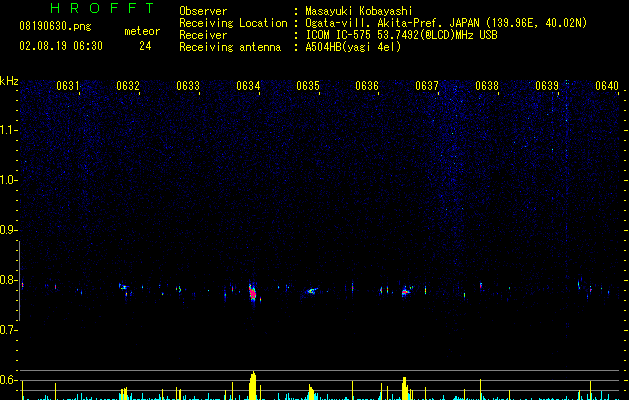Screen dimensions: 629x400
Task: Click the Receiving antenna label
Action: (230, 47)
